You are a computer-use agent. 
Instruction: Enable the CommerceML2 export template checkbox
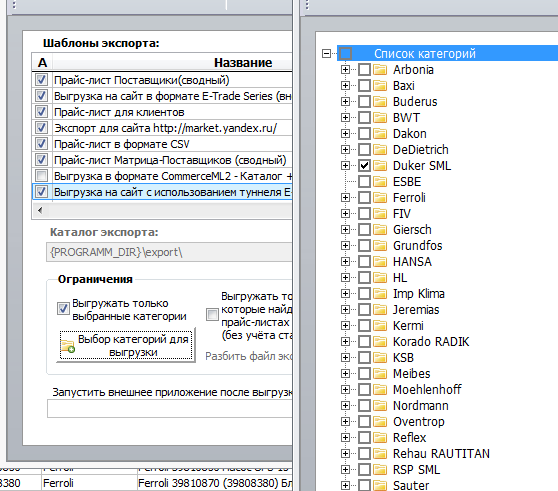[41, 176]
